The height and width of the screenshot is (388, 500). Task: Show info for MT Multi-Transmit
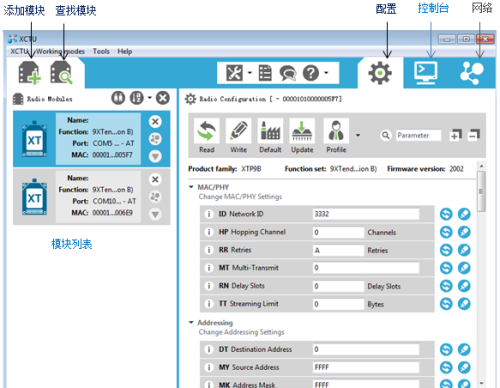(x=209, y=268)
